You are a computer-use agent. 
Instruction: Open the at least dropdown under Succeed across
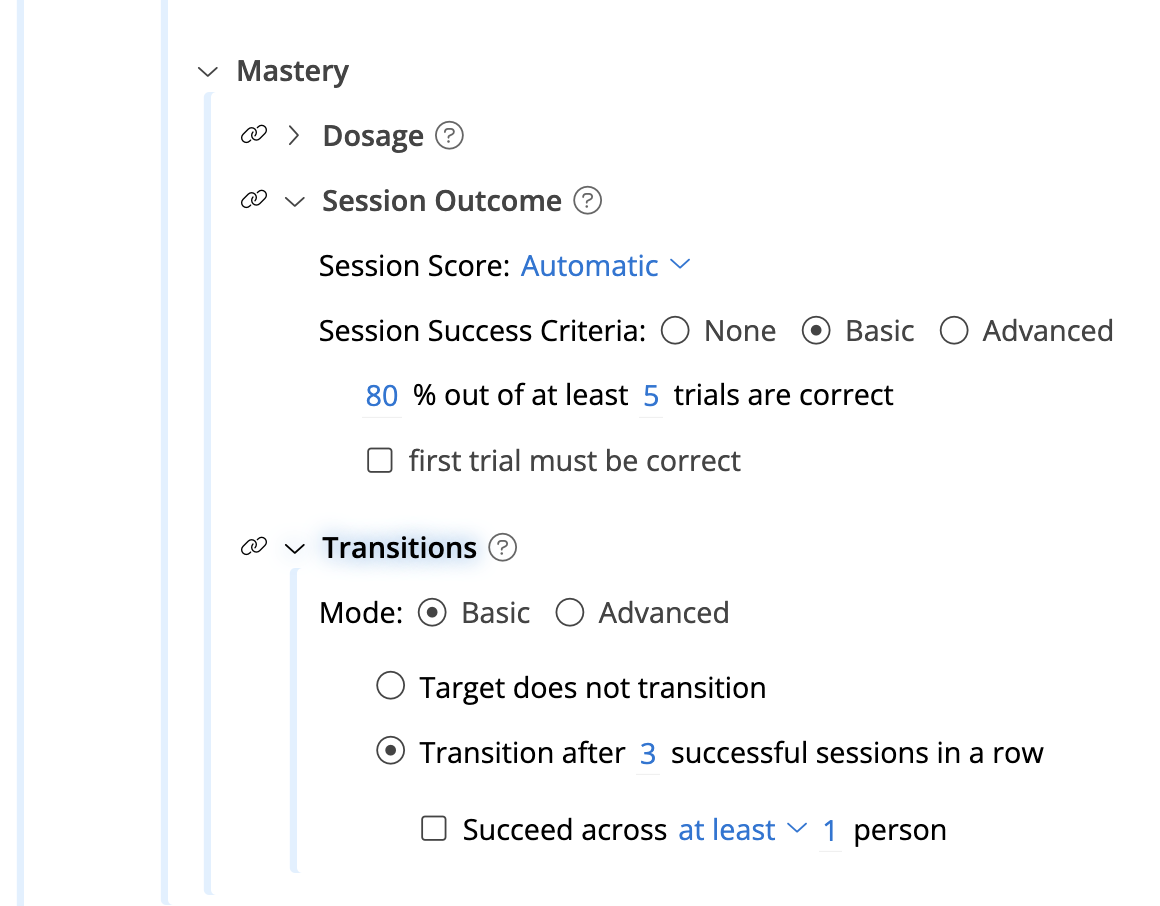click(742, 828)
